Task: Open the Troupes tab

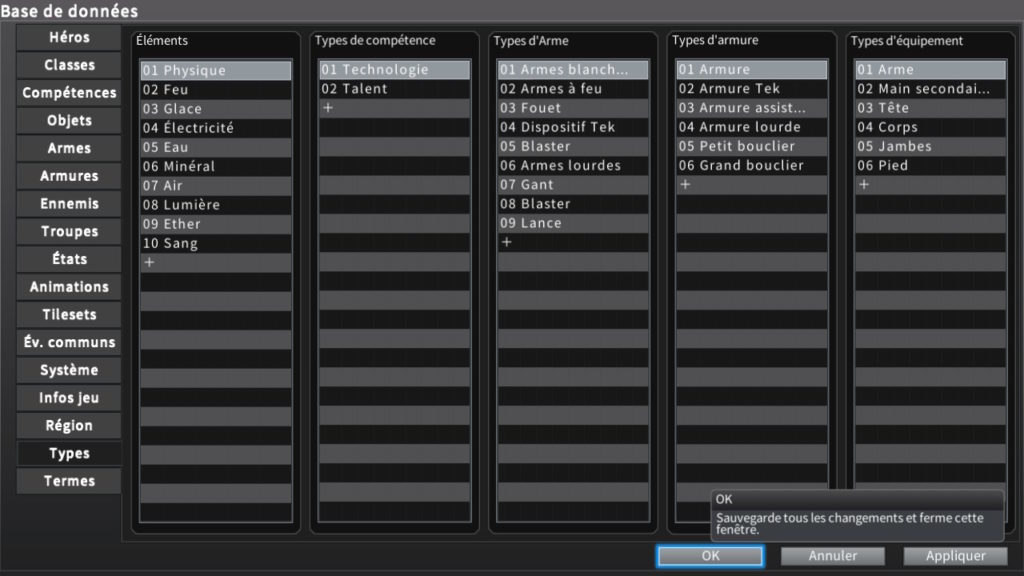Action: (69, 231)
